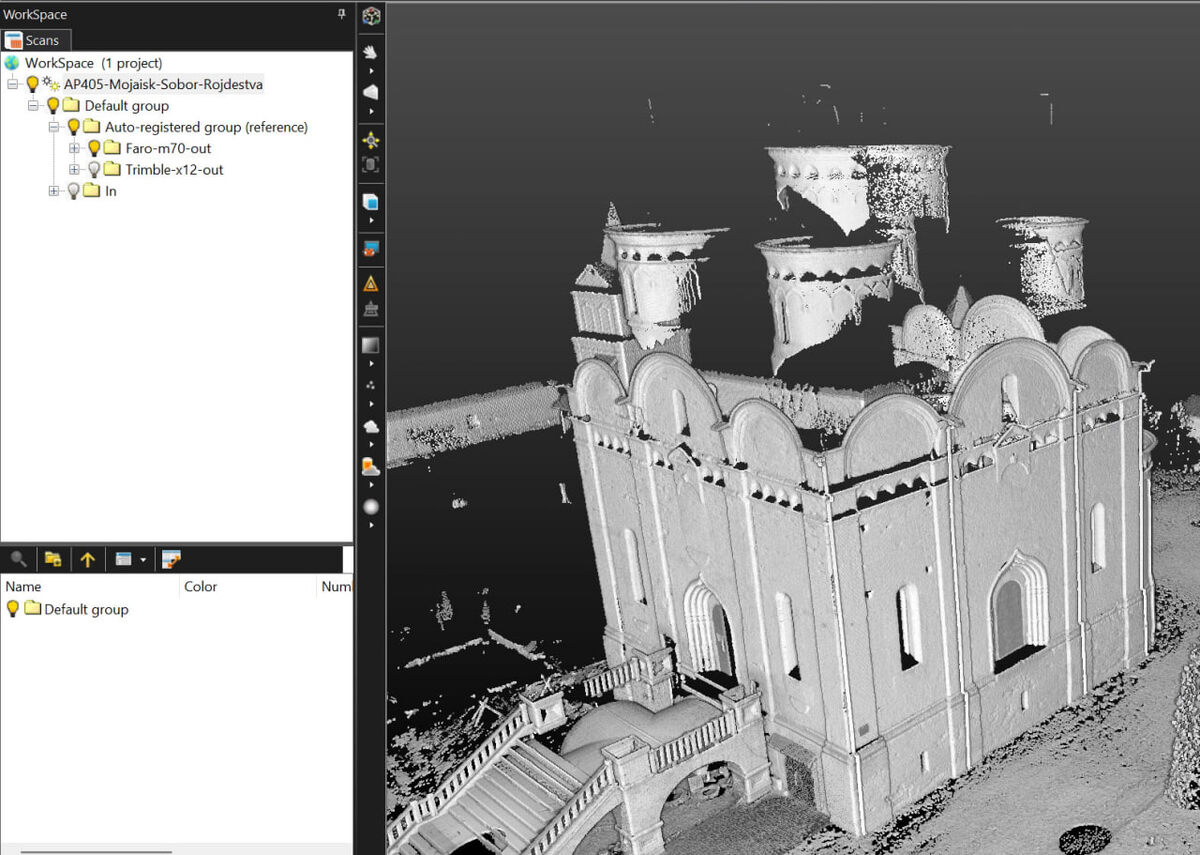Click the Faro-m70-out folder icon
Viewport: 1200px width, 855px height.
[x=111, y=148]
